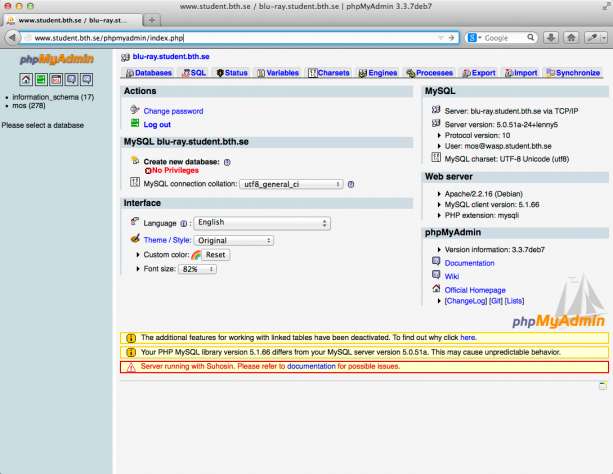Viewport: 613px width, 474px height.
Task: Open the Import tab
Action: [x=521, y=73]
